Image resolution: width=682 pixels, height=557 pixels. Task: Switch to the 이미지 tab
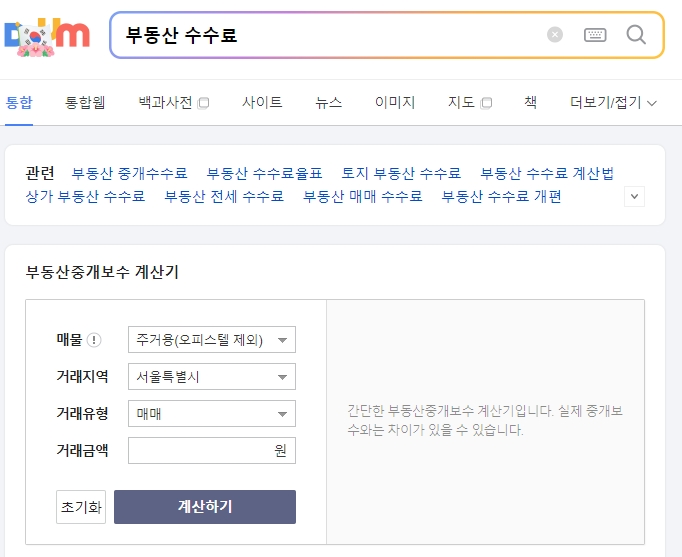(x=395, y=103)
